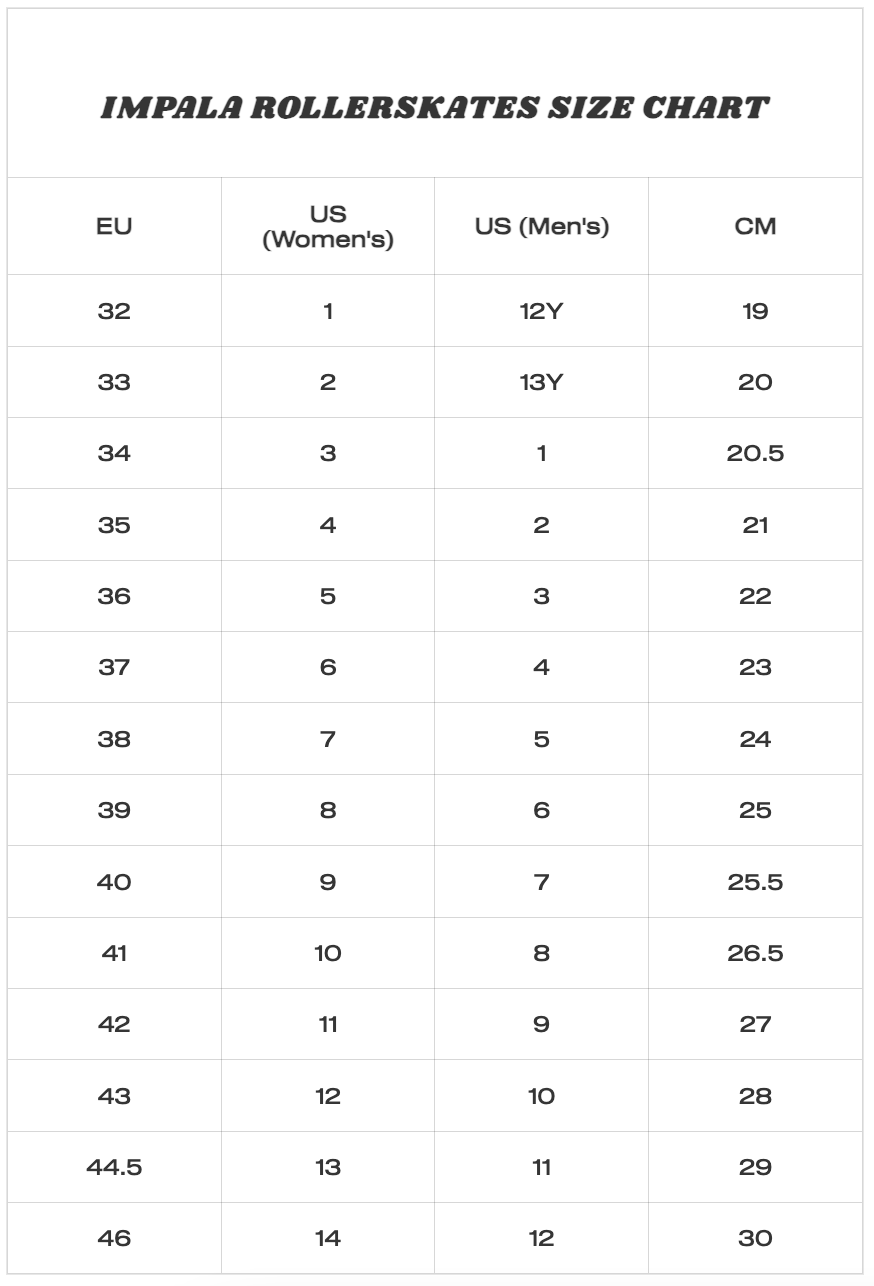This screenshot has height=1286, width=874.
Task: Select the 12Y men's size cell
Action: (541, 311)
